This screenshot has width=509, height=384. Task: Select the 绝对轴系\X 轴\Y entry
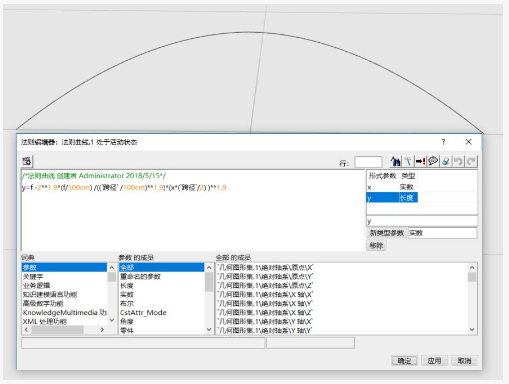tap(265, 303)
